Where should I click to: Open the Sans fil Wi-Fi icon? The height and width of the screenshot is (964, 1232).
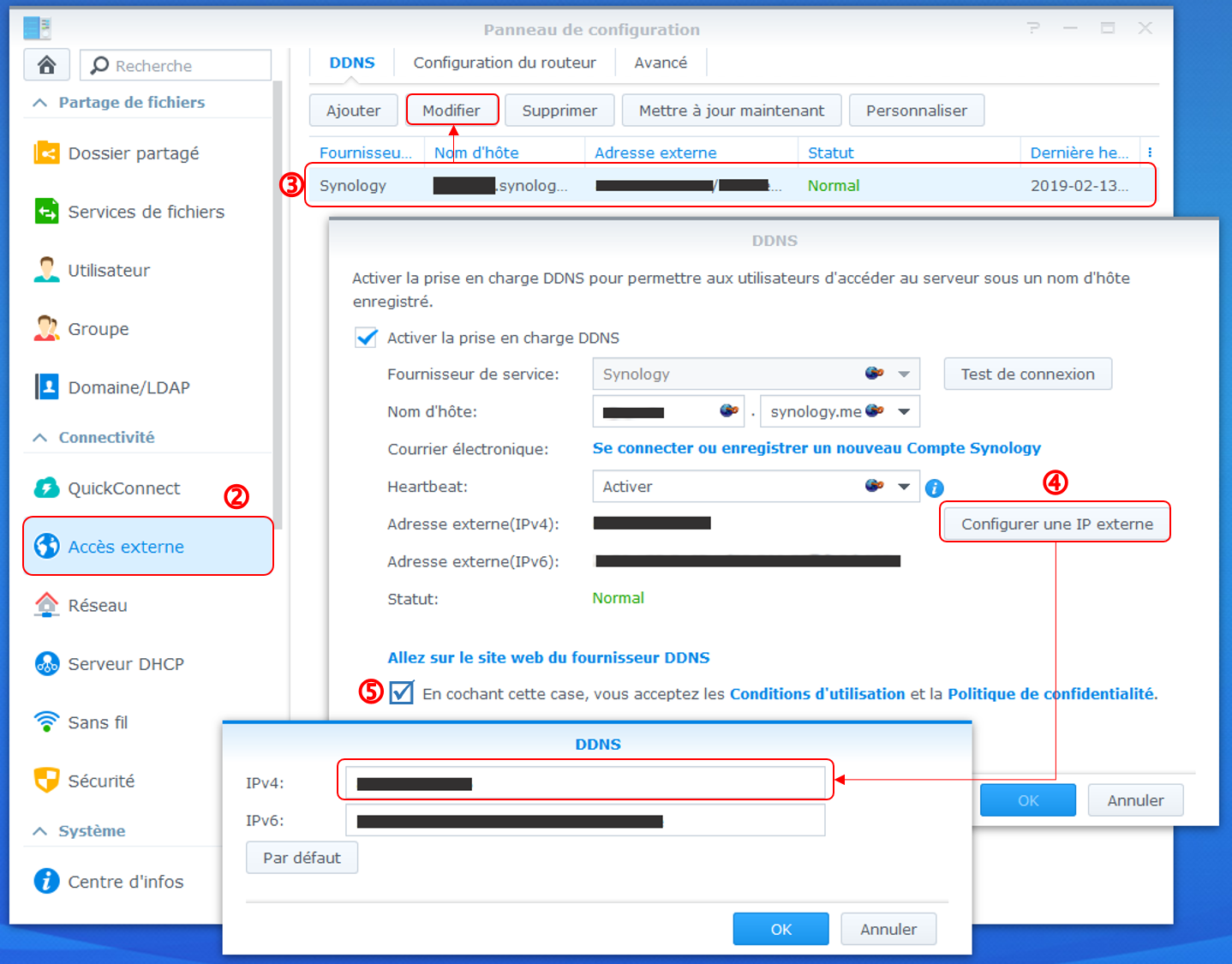coord(46,722)
